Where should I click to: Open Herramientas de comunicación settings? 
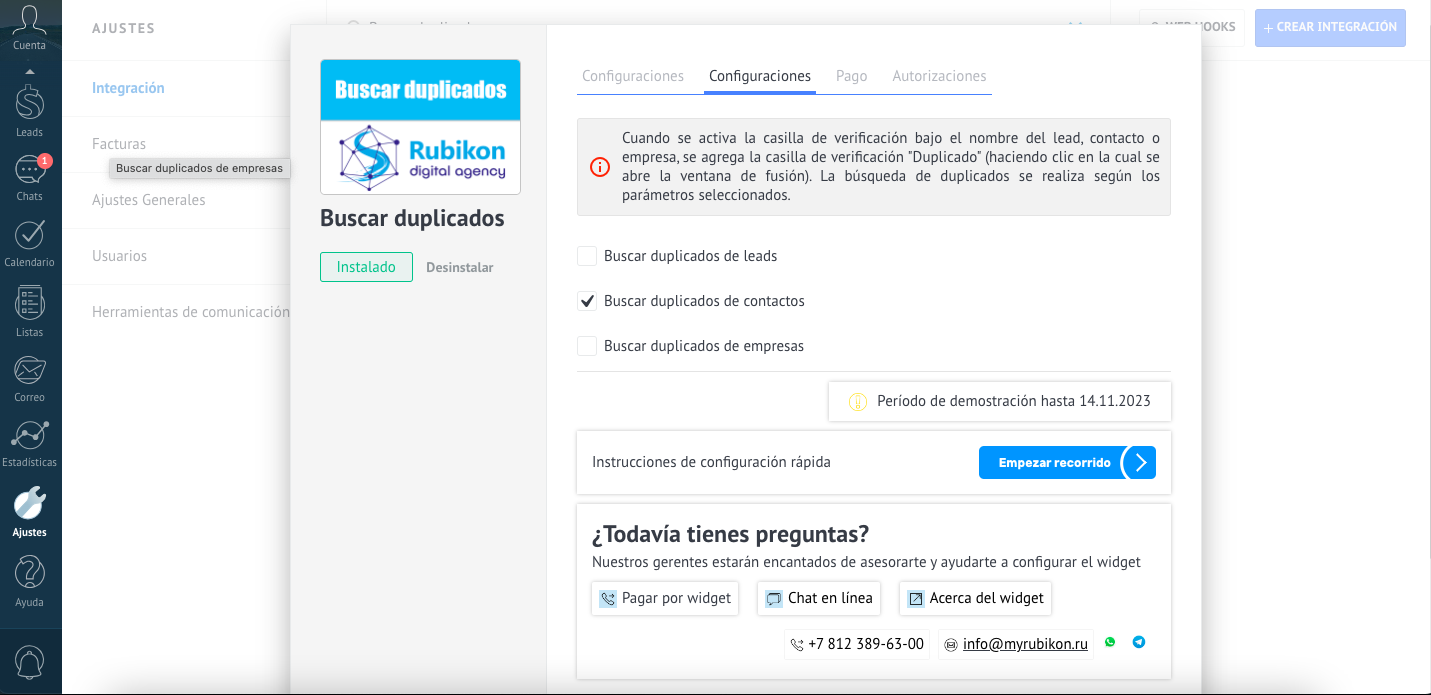coord(191,312)
